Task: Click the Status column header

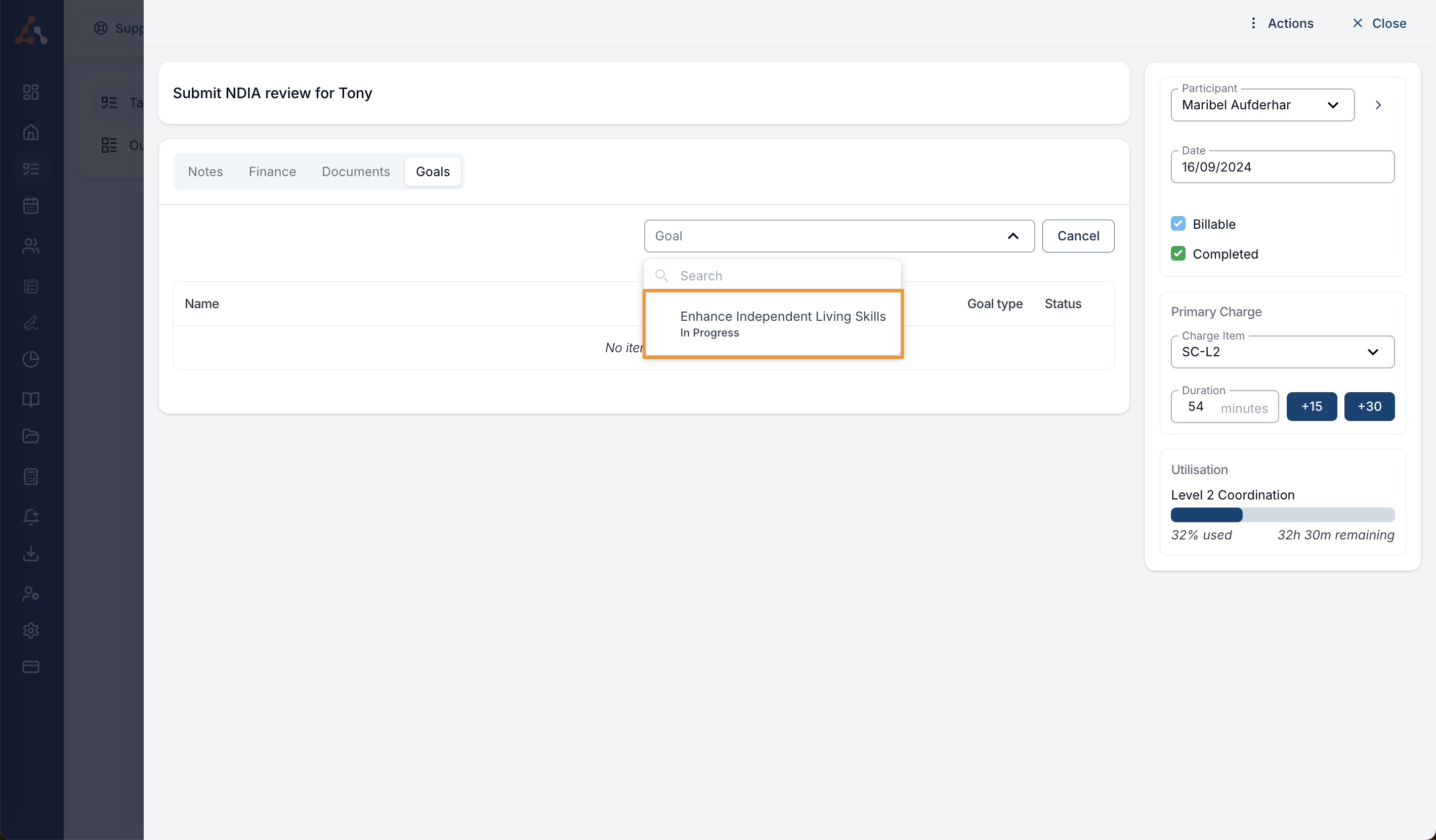Action: click(x=1063, y=304)
